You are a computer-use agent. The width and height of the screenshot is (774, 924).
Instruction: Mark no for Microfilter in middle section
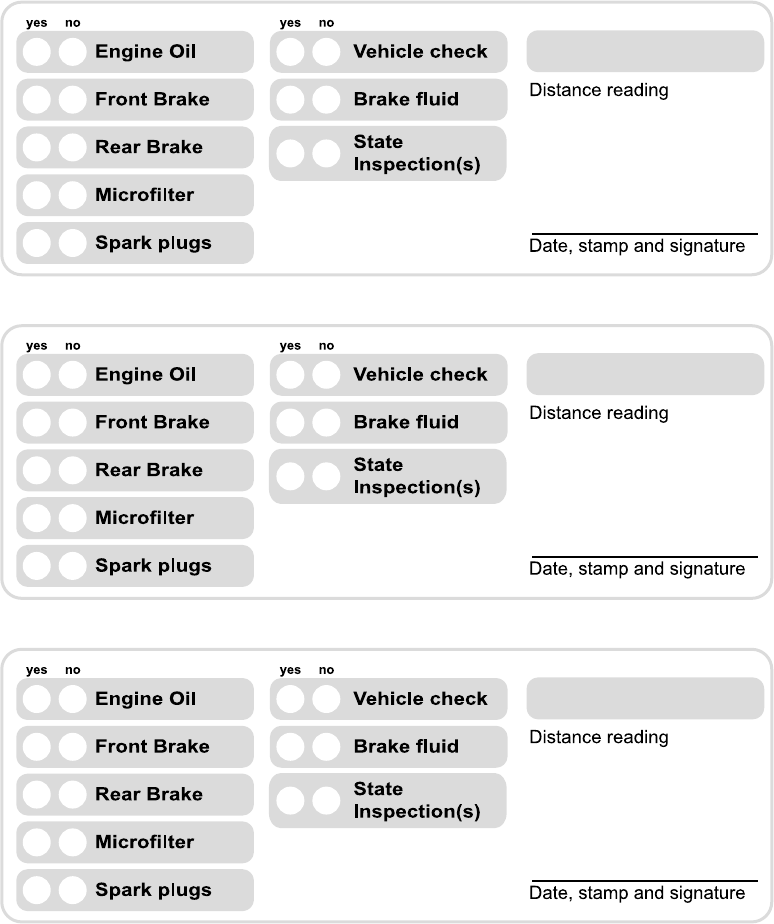pyautogui.click(x=72, y=518)
